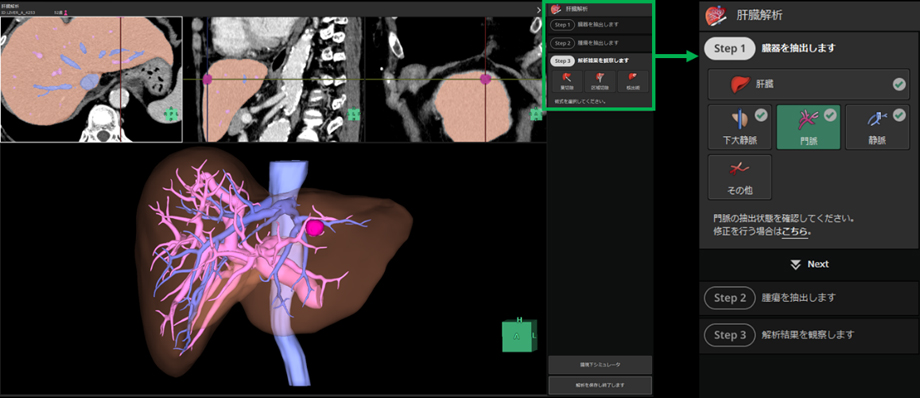Select the 肝臓 liver organ button
Image resolution: width=920 pixels, height=398 pixels.
tap(809, 85)
